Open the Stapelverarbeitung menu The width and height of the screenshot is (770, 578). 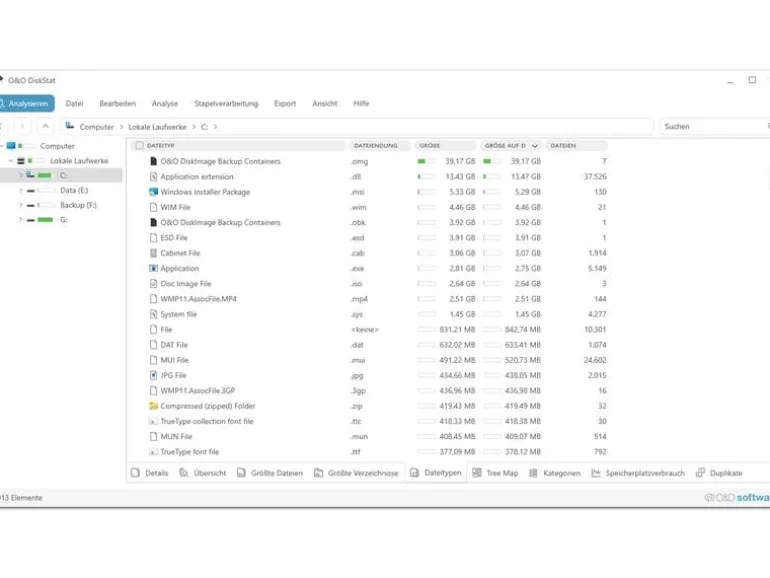[x=226, y=103]
